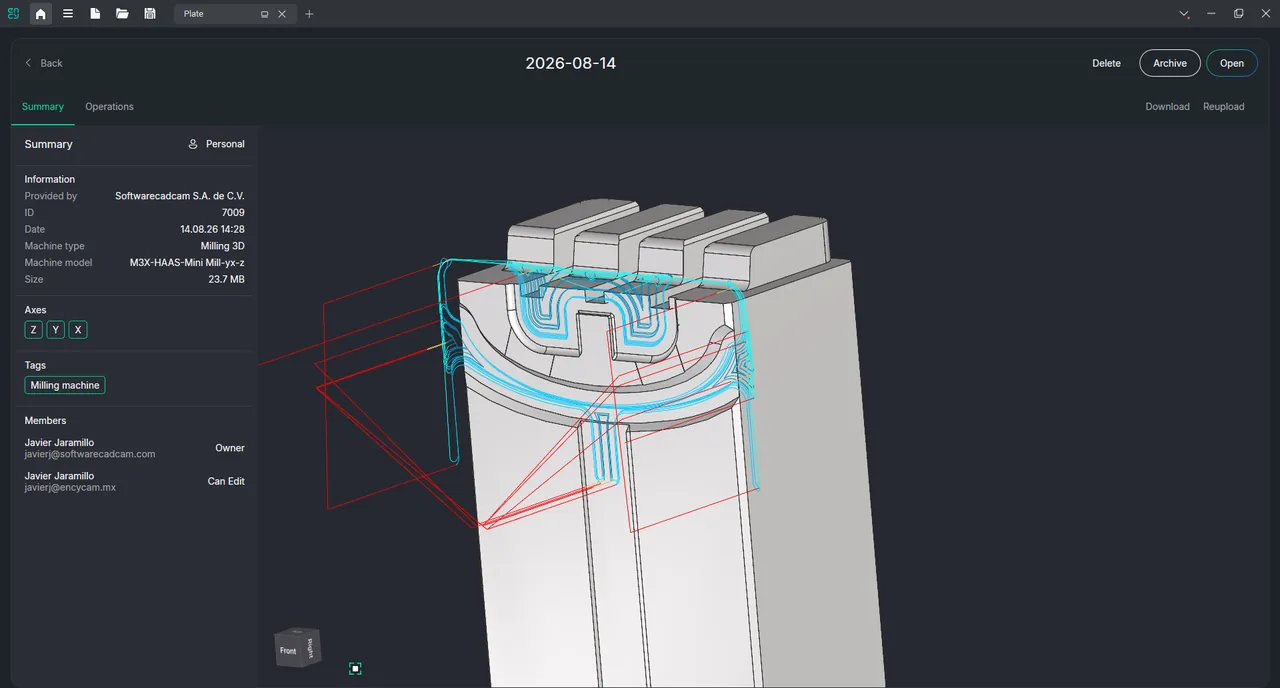Switch to the Summary tab
Viewport: 1280px width, 688px height.
click(x=43, y=107)
